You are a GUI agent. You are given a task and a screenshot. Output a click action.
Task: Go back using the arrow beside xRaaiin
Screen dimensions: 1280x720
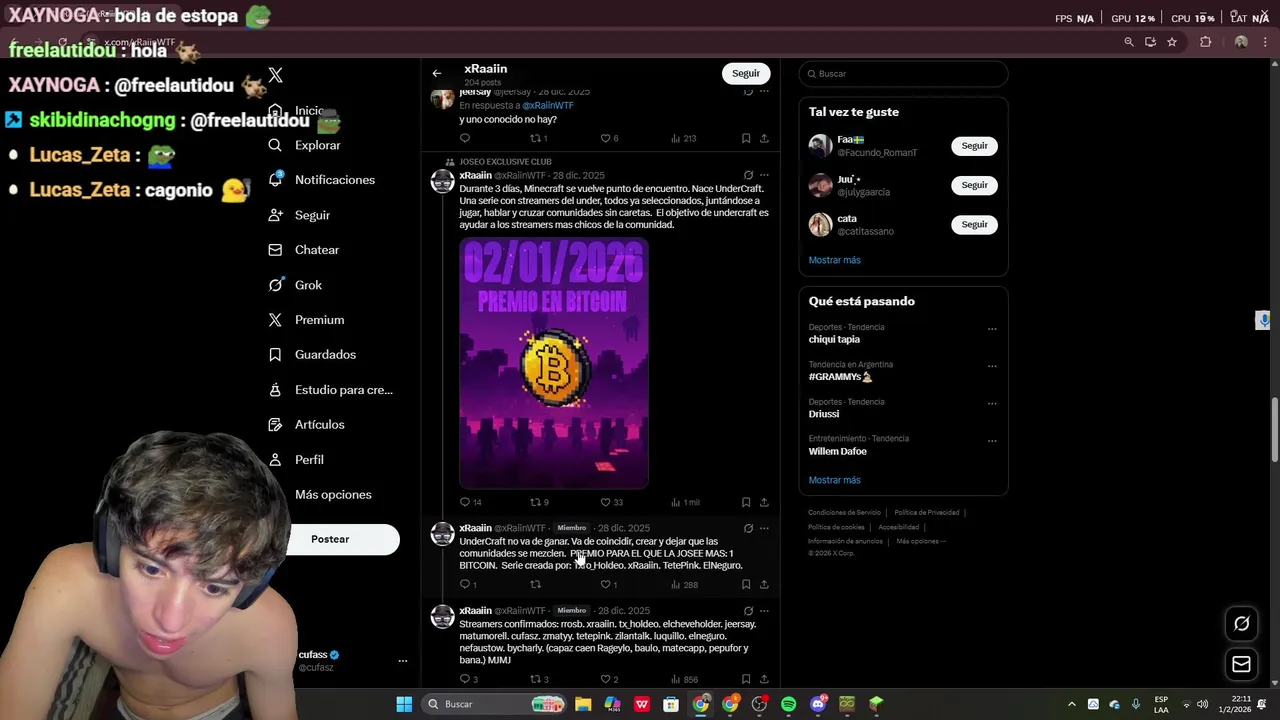click(x=437, y=73)
